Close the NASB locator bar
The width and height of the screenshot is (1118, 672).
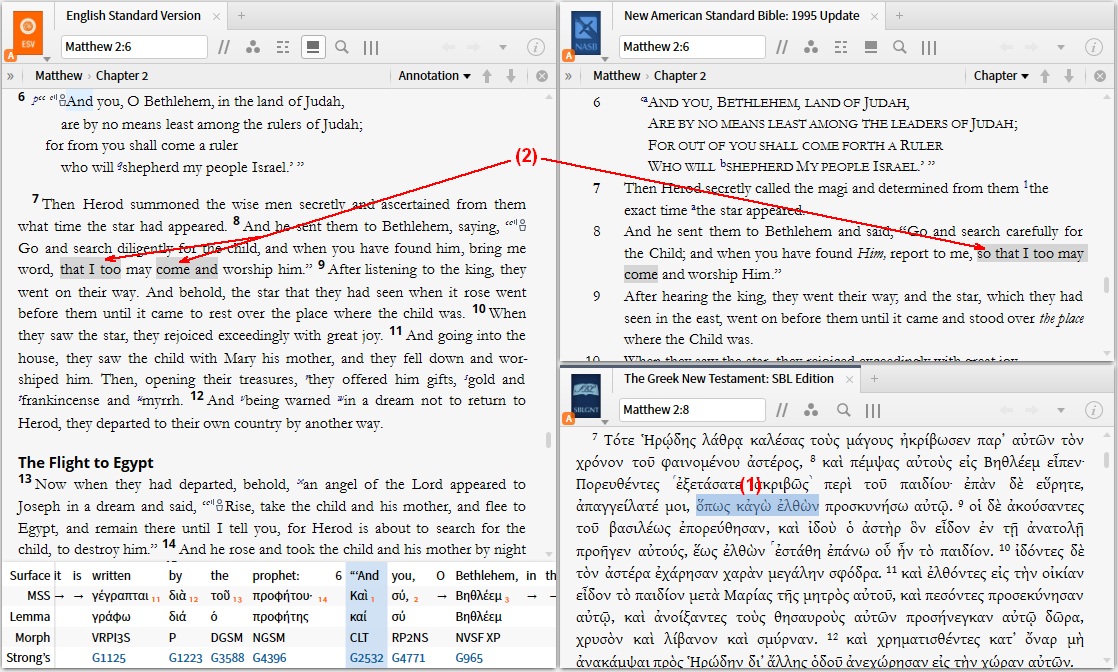1100,76
